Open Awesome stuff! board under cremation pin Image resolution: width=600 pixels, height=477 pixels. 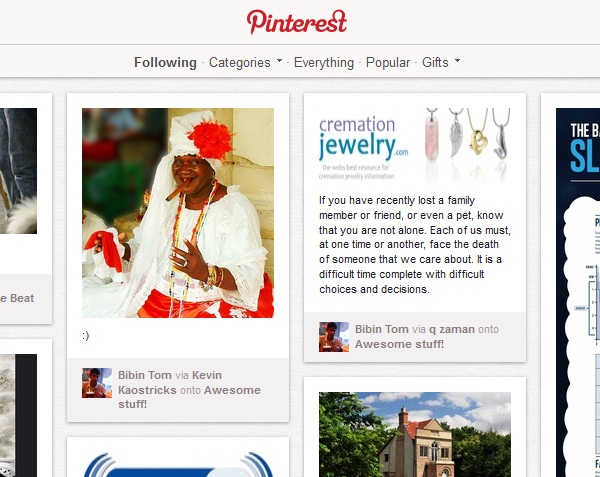tap(399, 344)
